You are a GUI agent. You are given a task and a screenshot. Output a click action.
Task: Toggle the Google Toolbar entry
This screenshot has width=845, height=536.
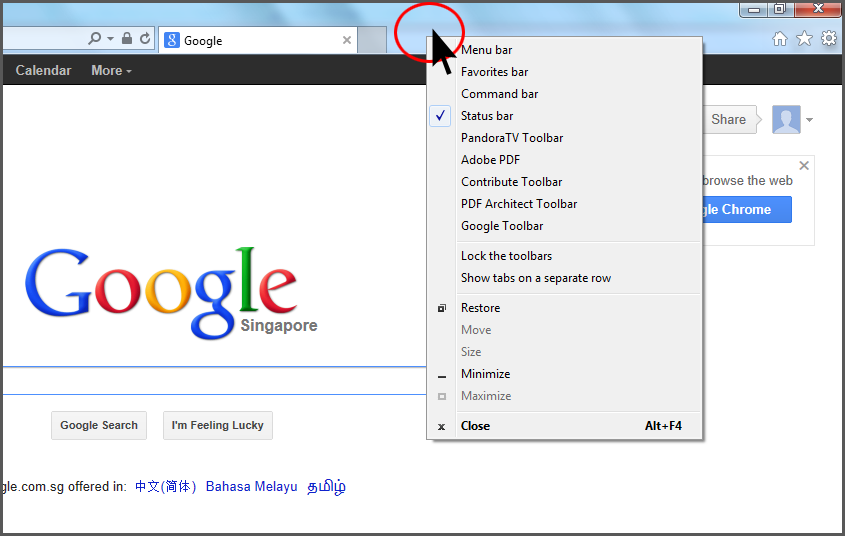point(565,226)
